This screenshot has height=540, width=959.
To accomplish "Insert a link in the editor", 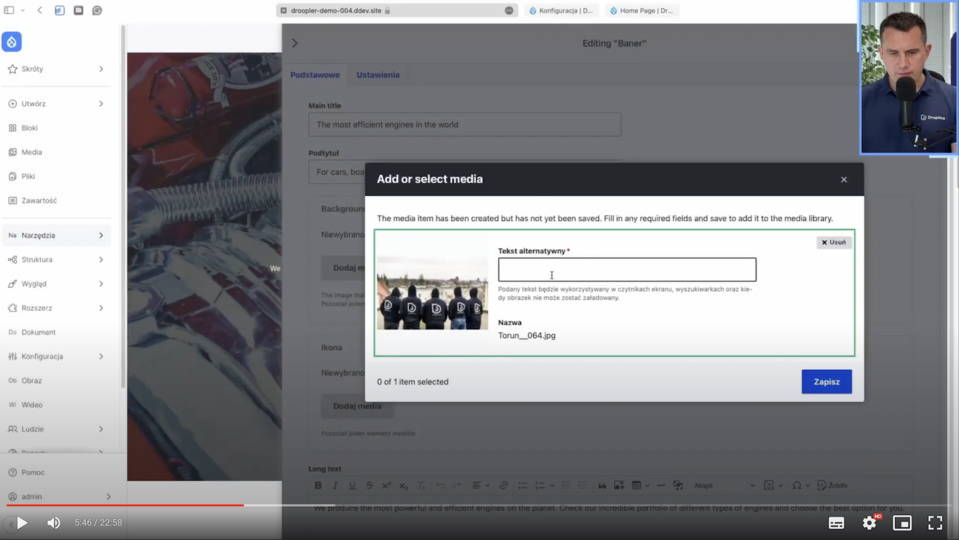I will 503,486.
